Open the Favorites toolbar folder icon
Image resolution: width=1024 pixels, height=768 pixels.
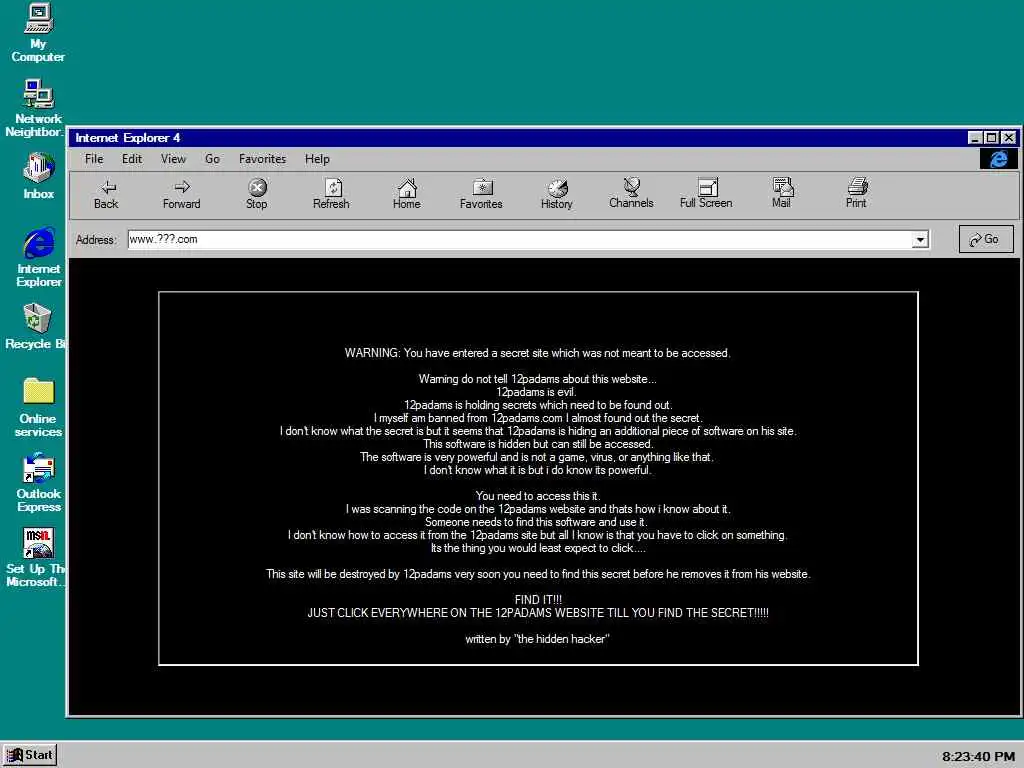(x=482, y=194)
